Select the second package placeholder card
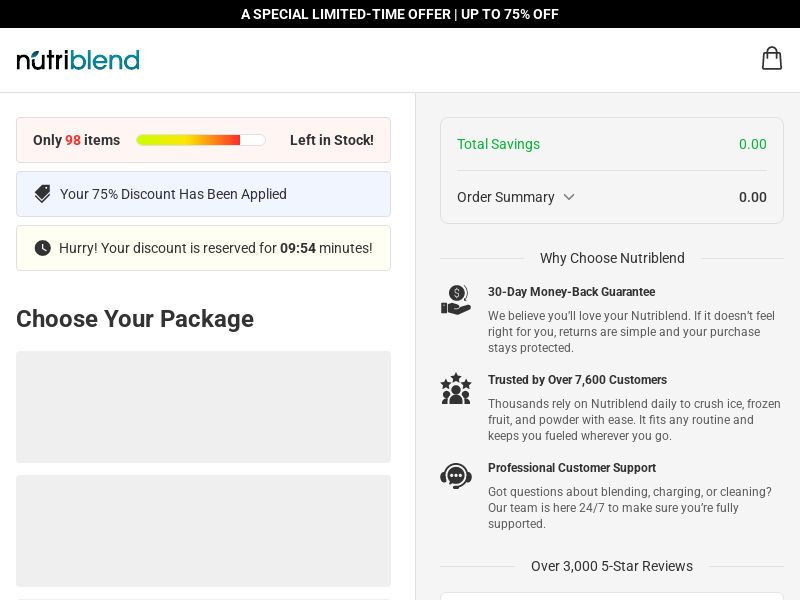This screenshot has height=600, width=800. point(204,531)
